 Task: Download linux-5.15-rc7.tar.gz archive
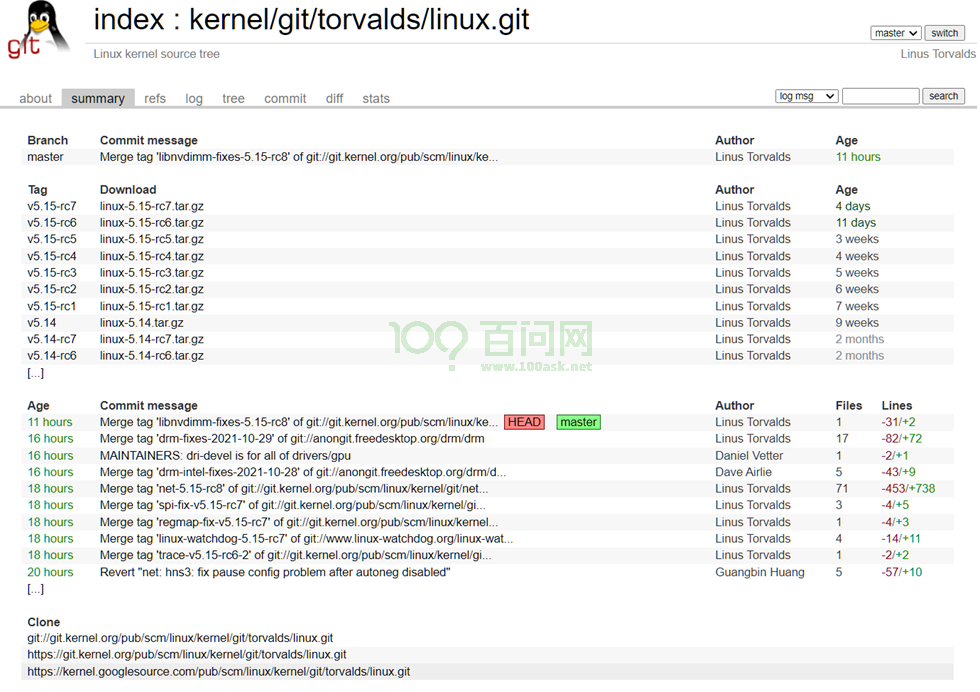click(151, 206)
